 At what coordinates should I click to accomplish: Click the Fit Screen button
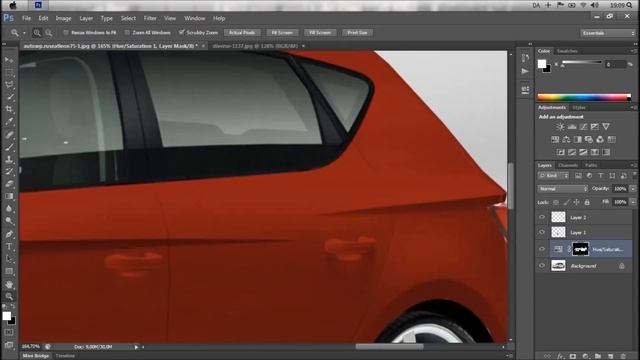282,33
